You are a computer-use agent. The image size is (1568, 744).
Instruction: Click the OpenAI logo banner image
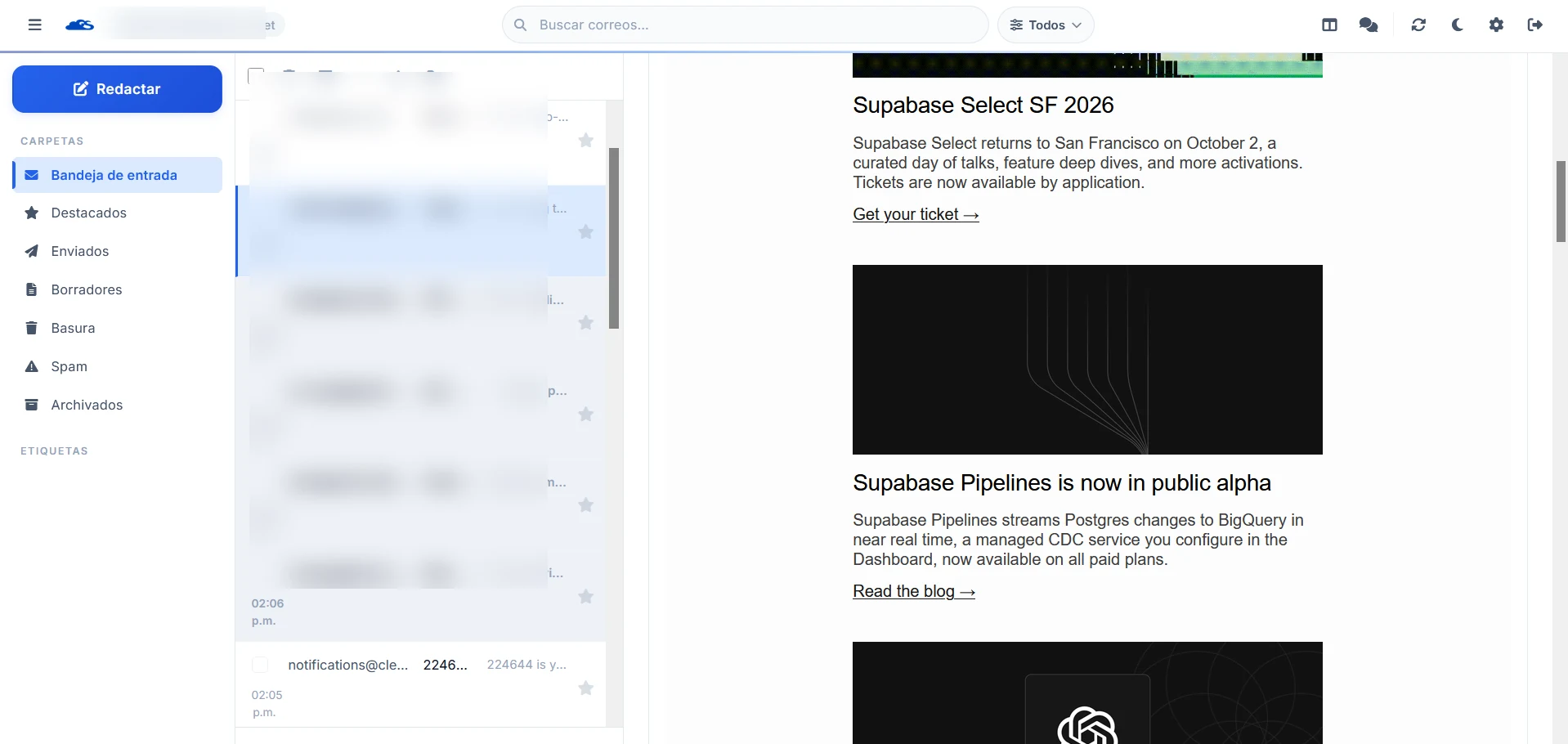(x=1087, y=693)
